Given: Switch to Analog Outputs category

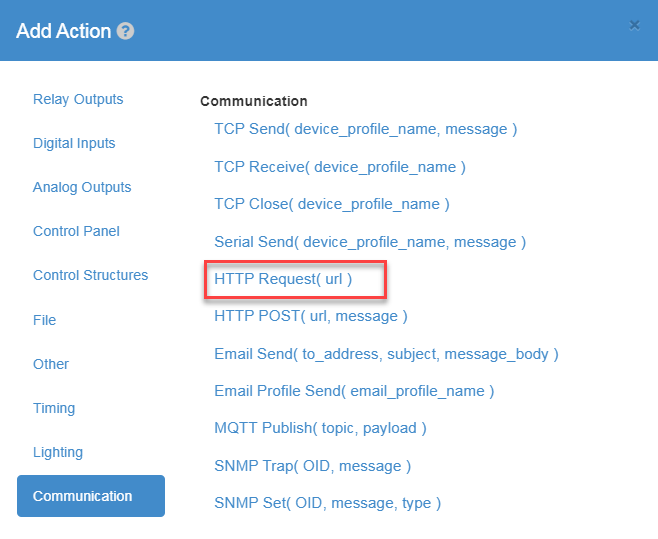Looking at the screenshot, I should 82,187.
